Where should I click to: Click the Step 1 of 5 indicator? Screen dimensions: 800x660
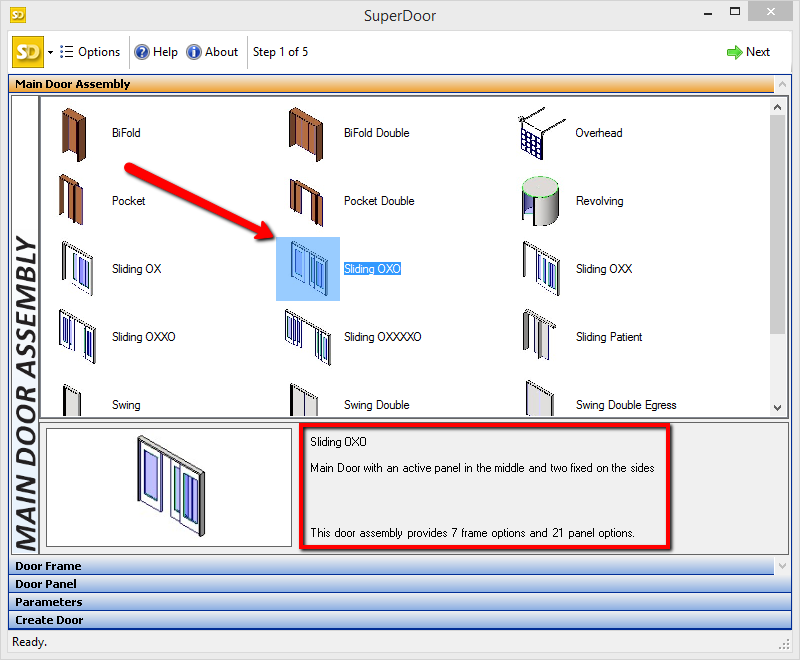tap(281, 52)
